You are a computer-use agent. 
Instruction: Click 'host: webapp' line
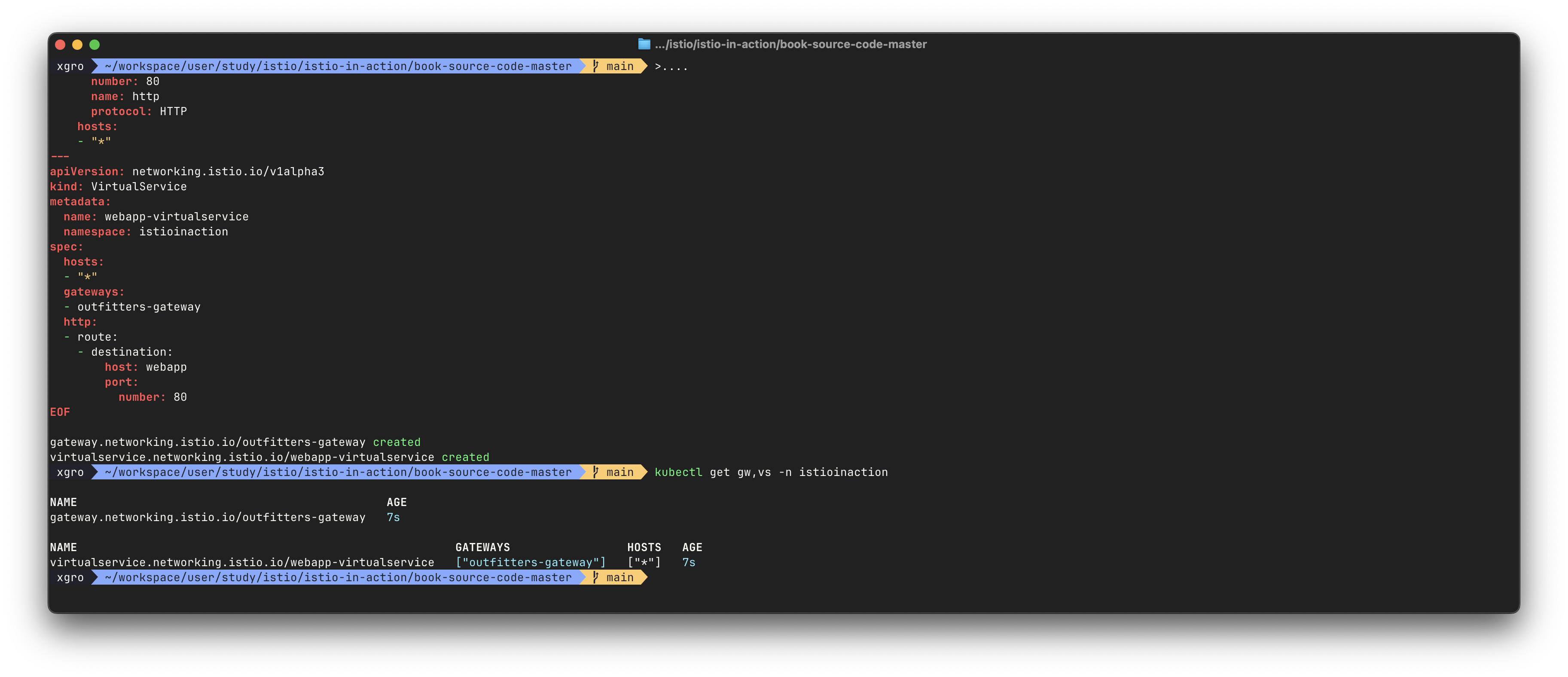pyautogui.click(x=146, y=366)
